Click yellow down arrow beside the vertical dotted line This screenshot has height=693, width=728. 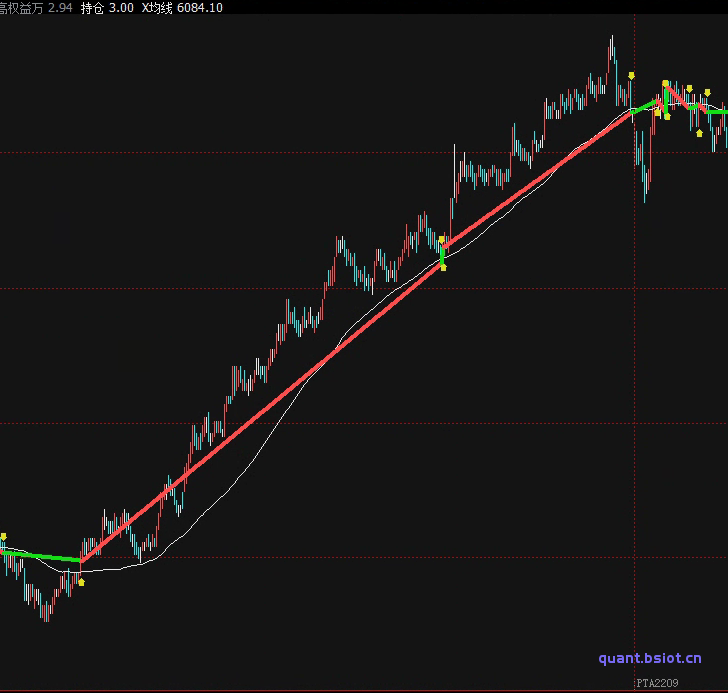coord(631,75)
